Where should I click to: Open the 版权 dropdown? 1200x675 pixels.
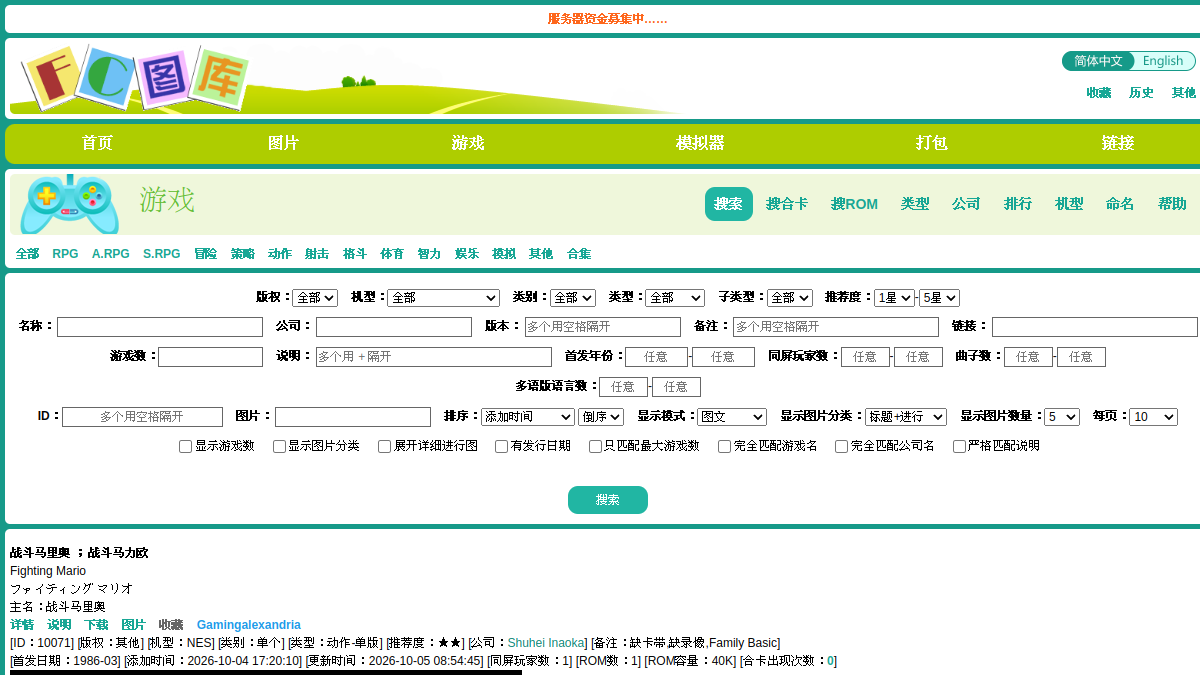[x=315, y=298]
